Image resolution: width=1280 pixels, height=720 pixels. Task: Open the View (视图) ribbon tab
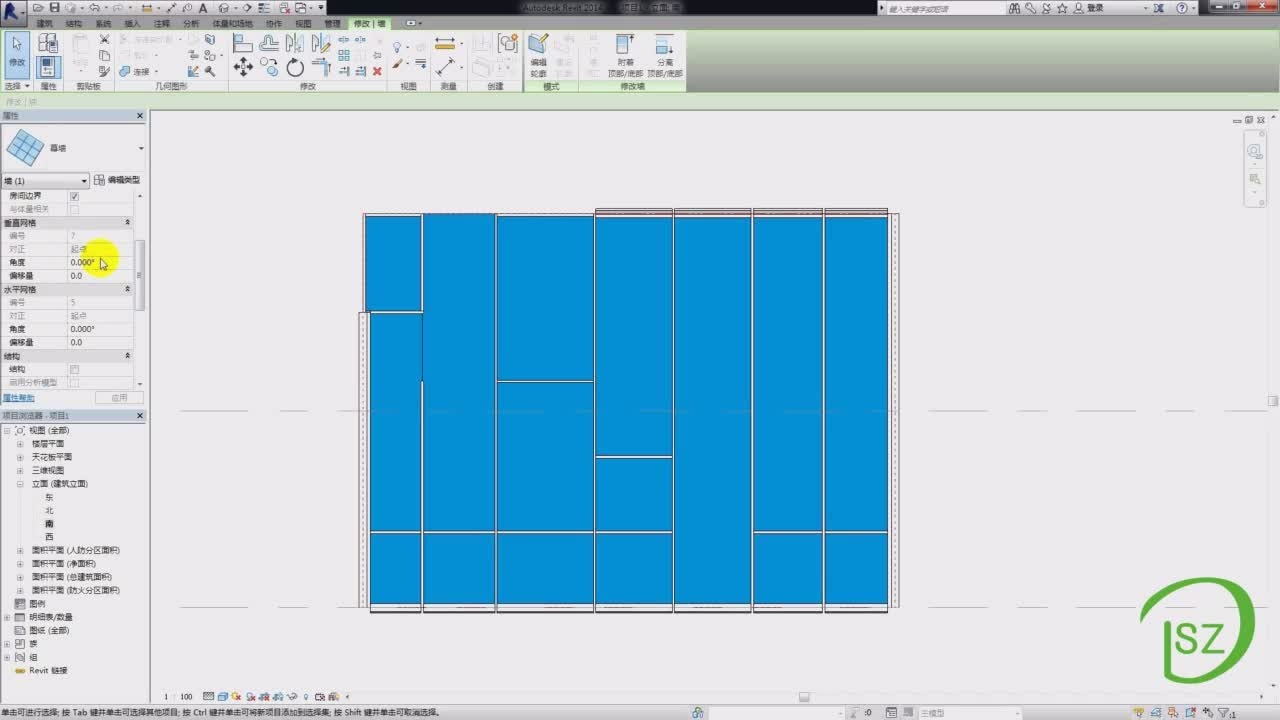point(303,23)
